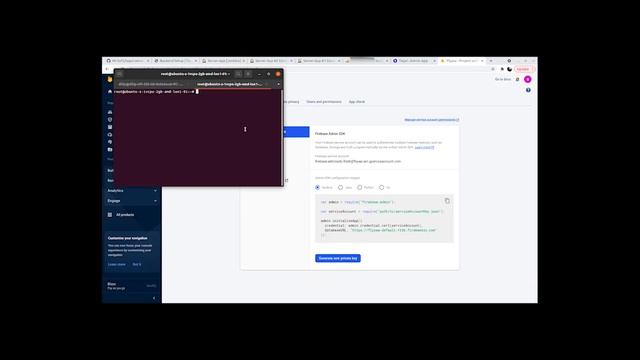
Task: Click the first sidebar product icon below home
Action: (110, 112)
